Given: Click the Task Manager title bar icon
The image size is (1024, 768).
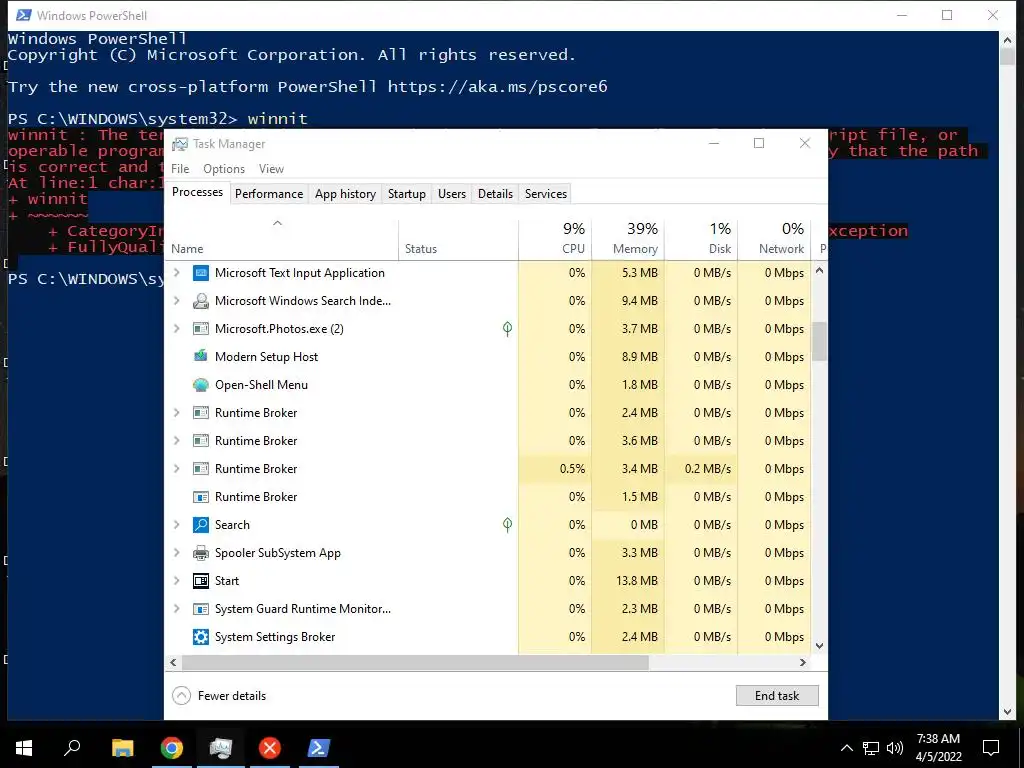Looking at the screenshot, I should (180, 144).
